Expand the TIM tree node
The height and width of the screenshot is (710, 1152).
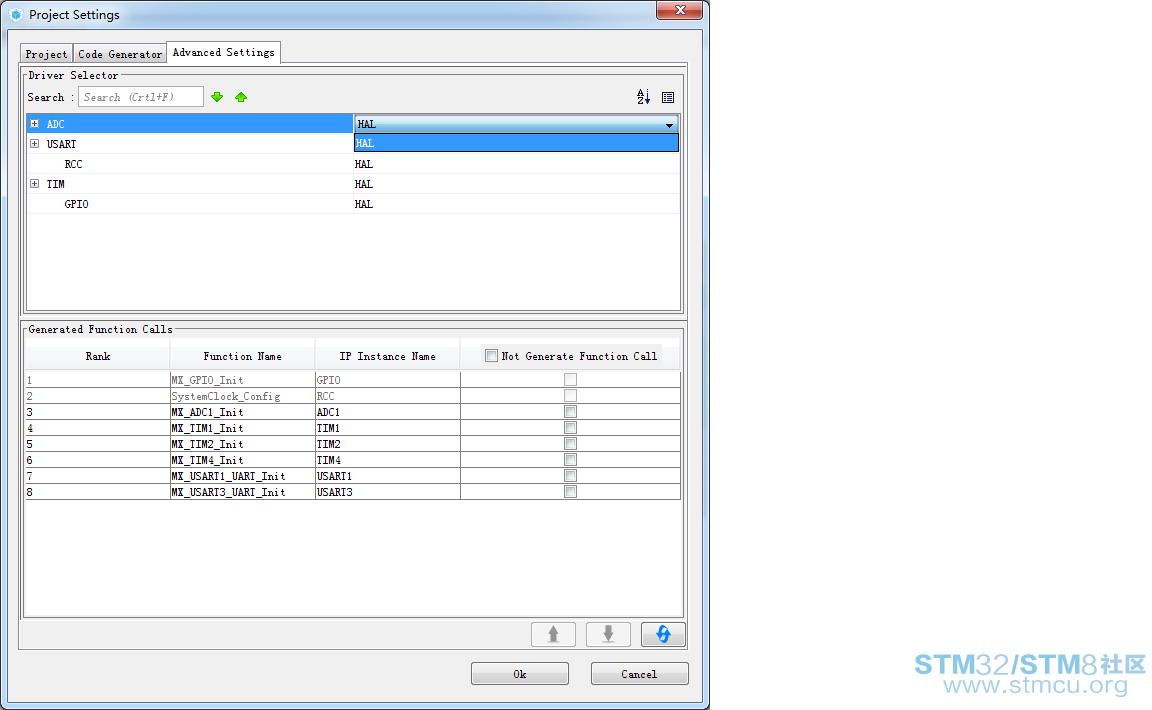tap(35, 184)
